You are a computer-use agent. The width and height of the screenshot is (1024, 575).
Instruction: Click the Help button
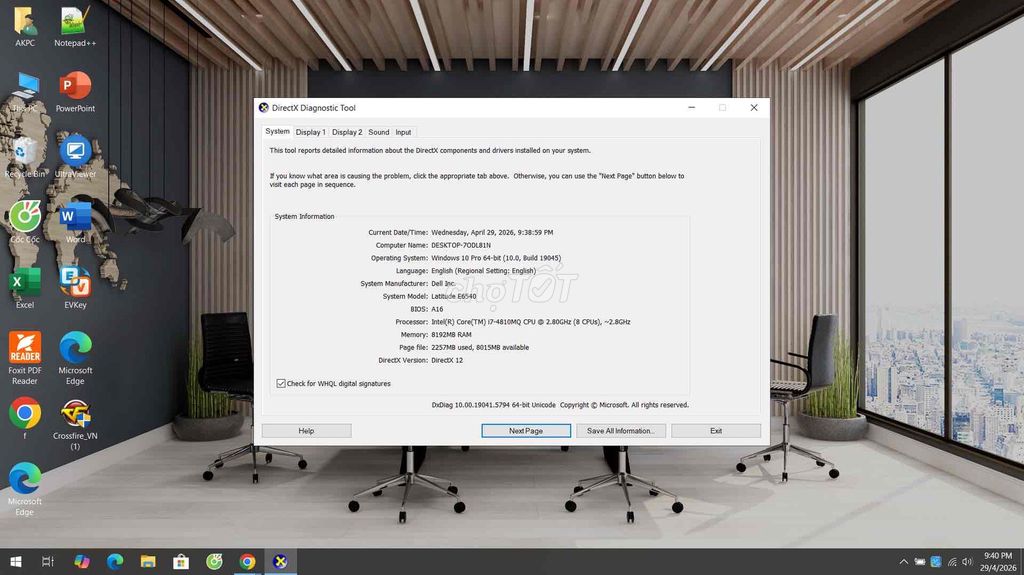tap(306, 431)
